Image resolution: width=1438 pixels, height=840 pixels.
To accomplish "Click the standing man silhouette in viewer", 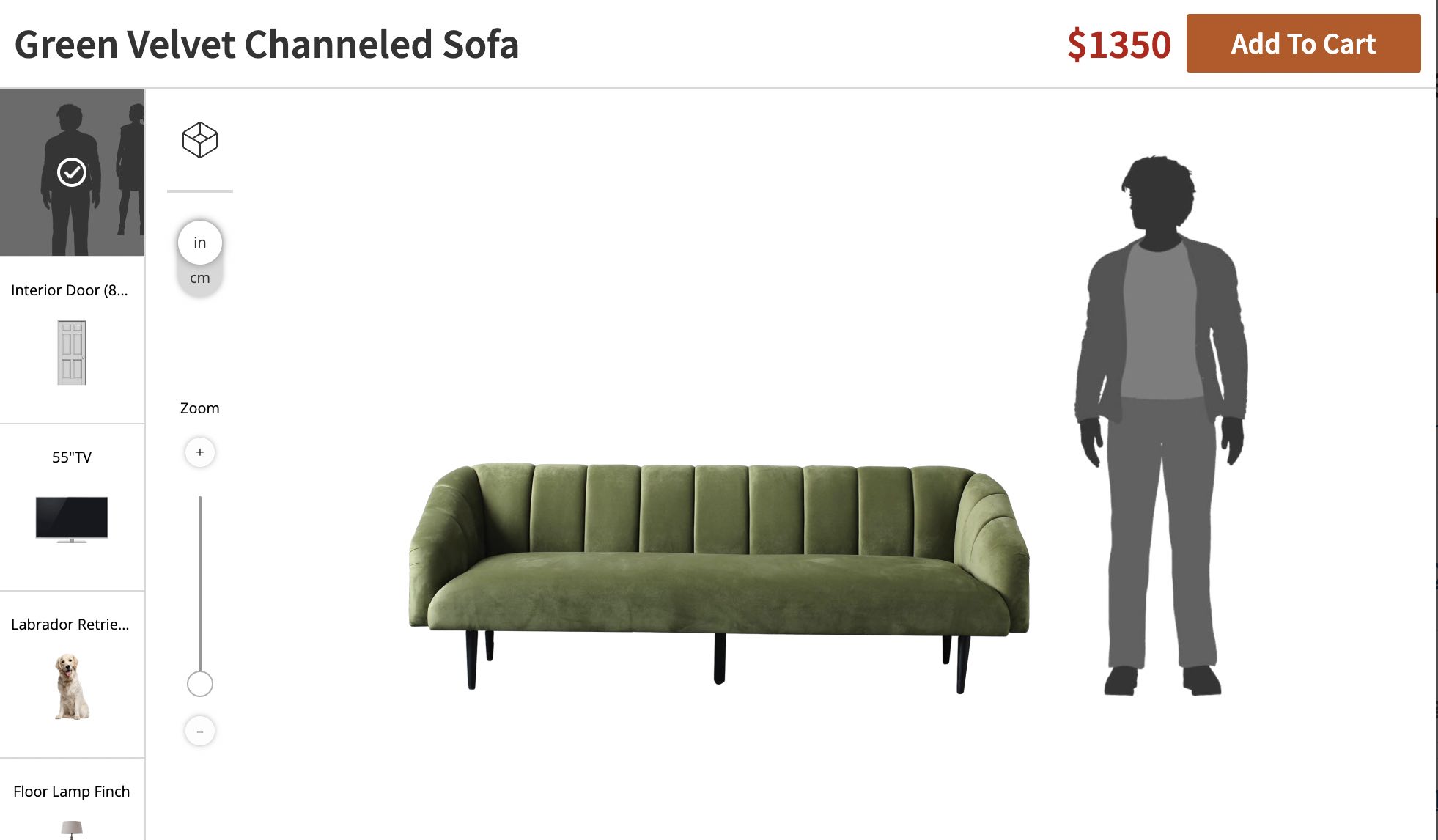I will pyautogui.click(x=1162, y=425).
